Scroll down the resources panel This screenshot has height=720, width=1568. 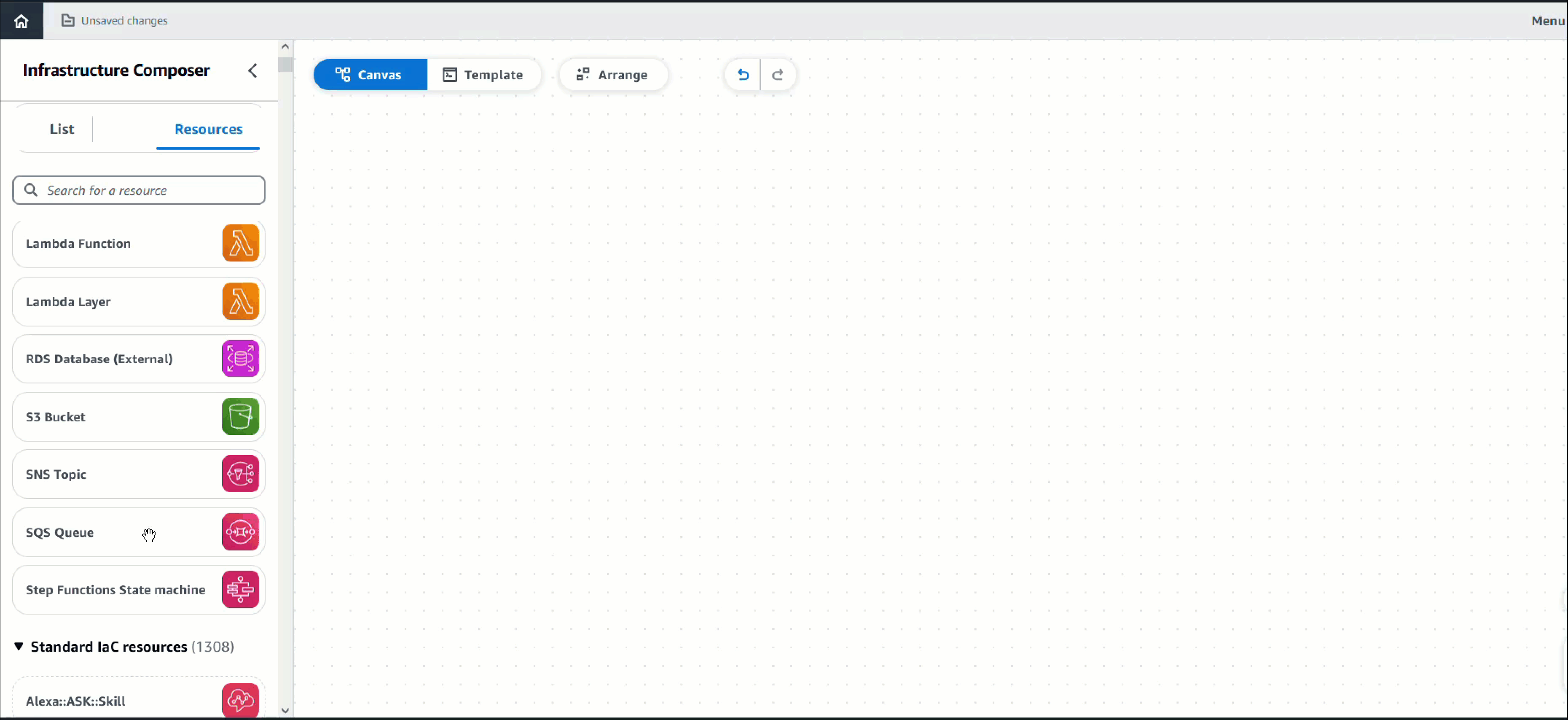tap(284, 709)
